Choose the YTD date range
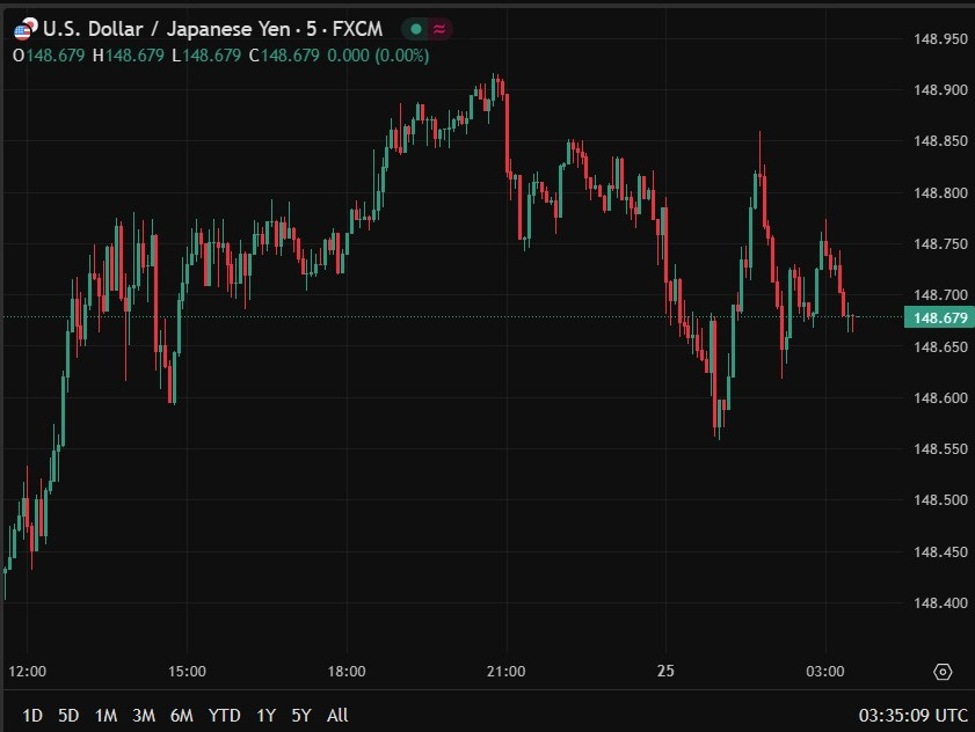The height and width of the screenshot is (732, 975). (x=225, y=715)
